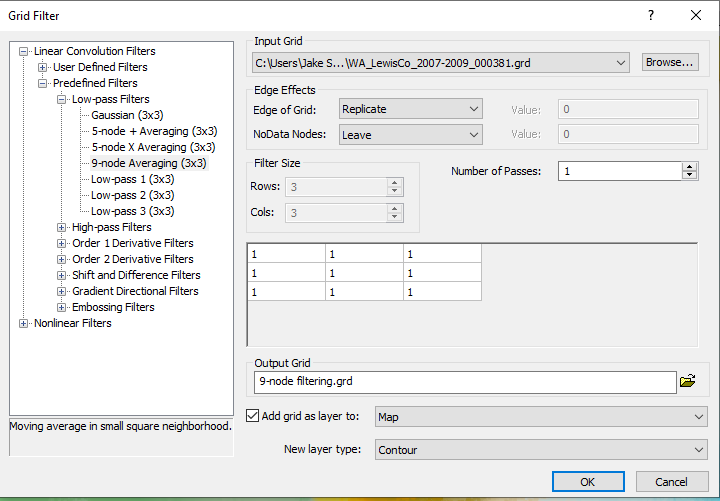Open the output grid folder browse icon
720x501 pixels.
pos(687,381)
